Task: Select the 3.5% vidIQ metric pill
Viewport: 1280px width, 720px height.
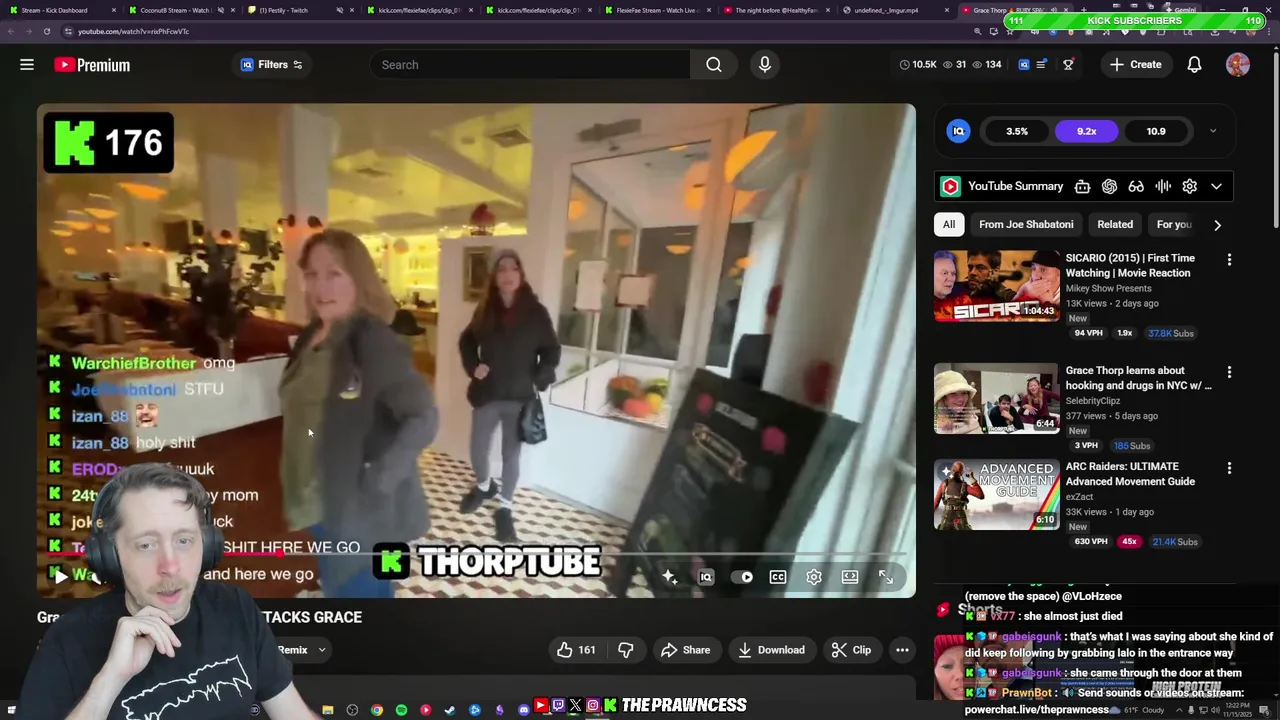Action: (x=1017, y=131)
